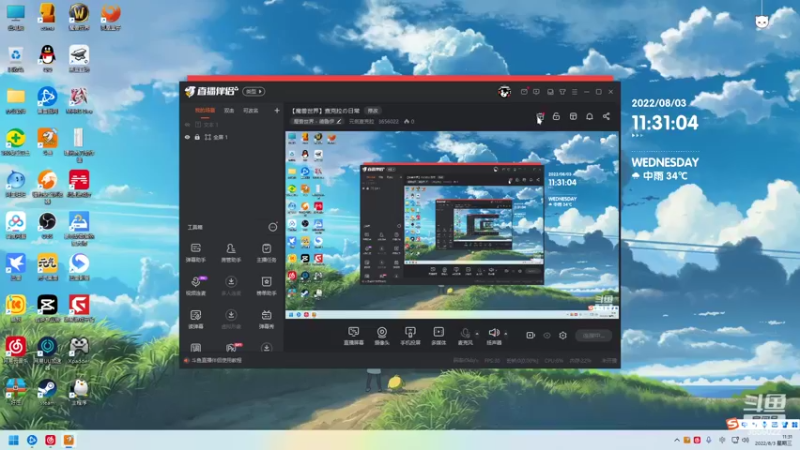Edit the stream category with the pencil icon
This screenshot has height=450, width=800.
coord(339,121)
